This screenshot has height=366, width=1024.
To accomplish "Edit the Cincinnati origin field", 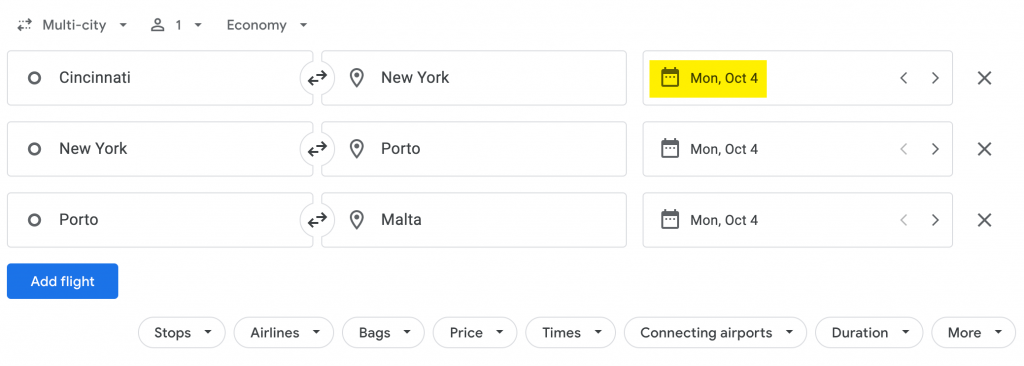I will click(160, 78).
